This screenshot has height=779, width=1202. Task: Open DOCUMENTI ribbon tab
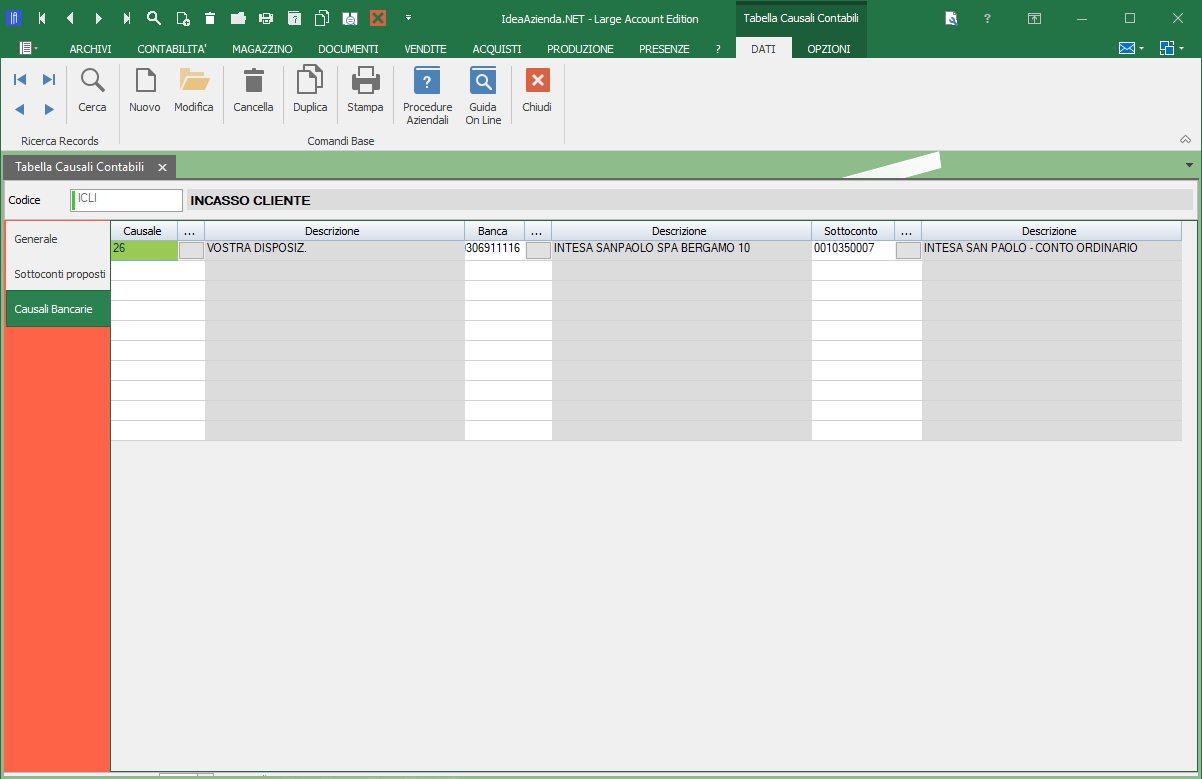348,49
